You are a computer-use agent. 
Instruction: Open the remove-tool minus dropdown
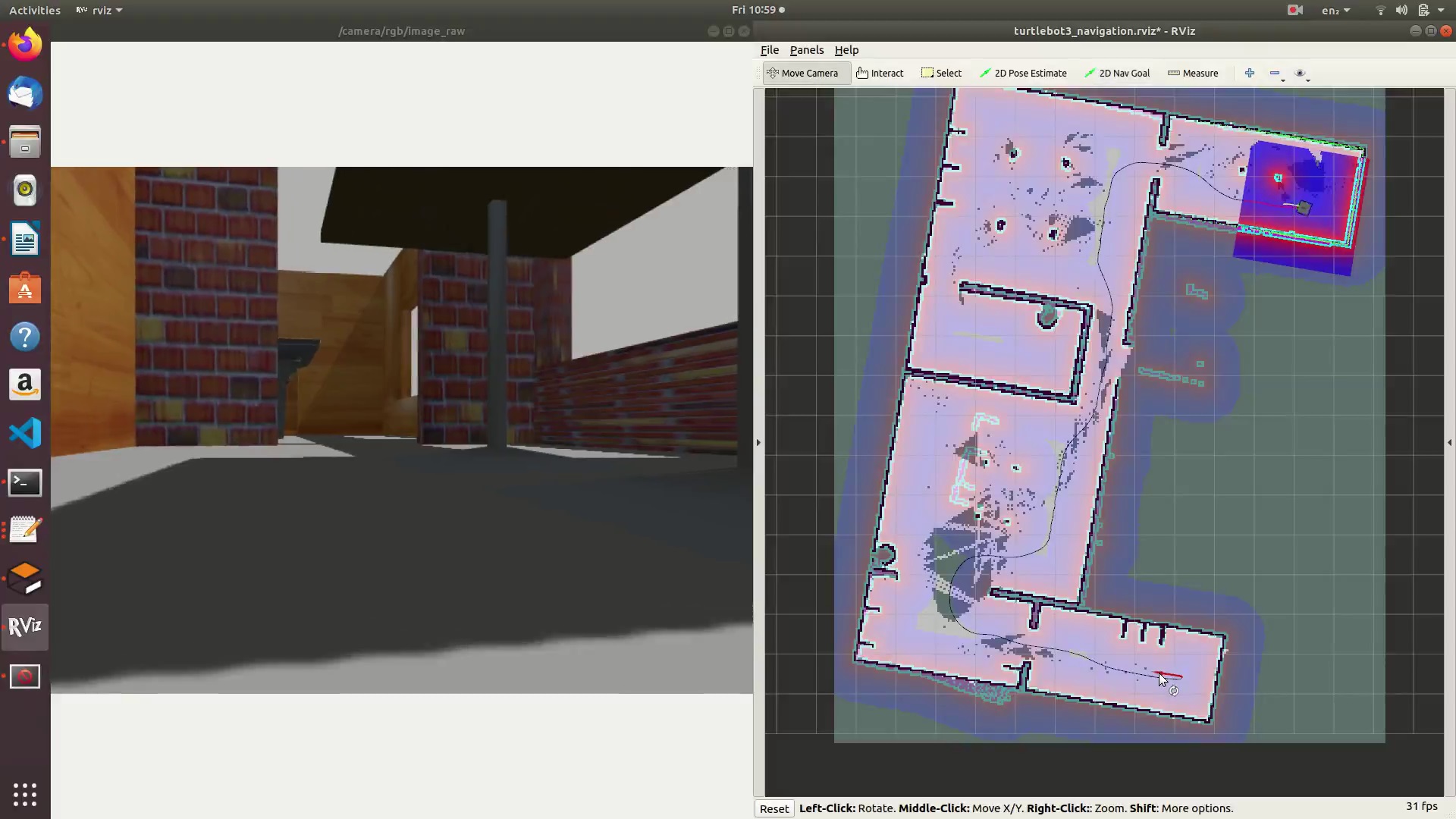1277,74
